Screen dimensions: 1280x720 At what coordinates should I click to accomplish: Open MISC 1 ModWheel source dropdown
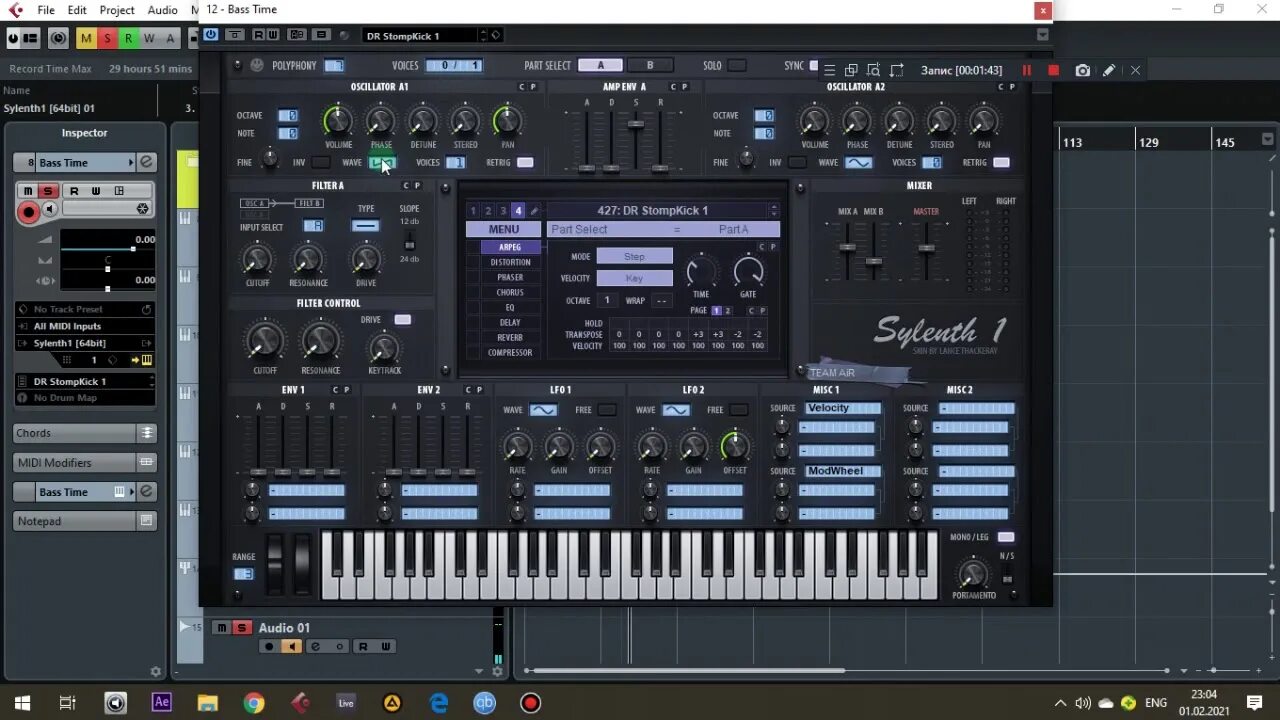(843, 471)
